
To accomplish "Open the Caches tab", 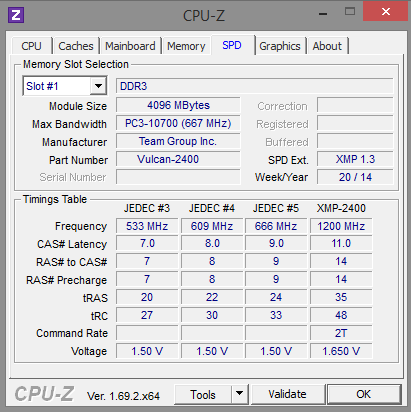I will click(x=76, y=46).
